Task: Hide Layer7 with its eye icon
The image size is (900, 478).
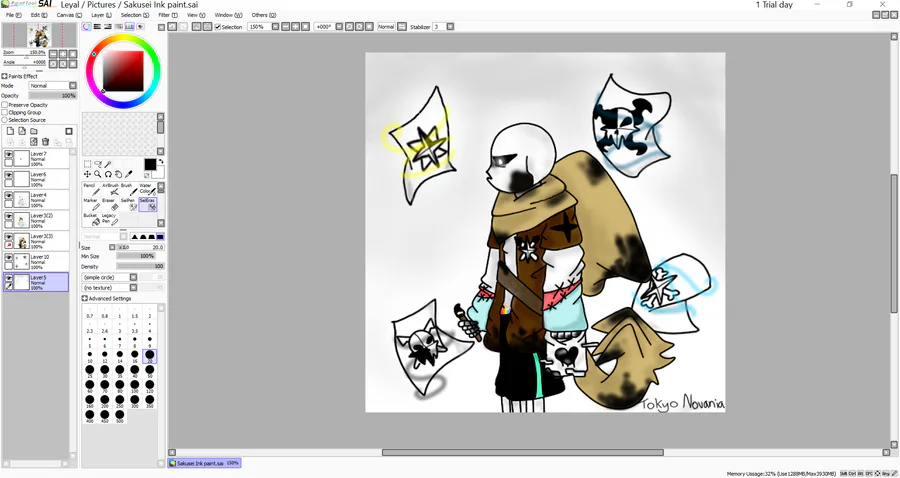Action: click(9, 154)
